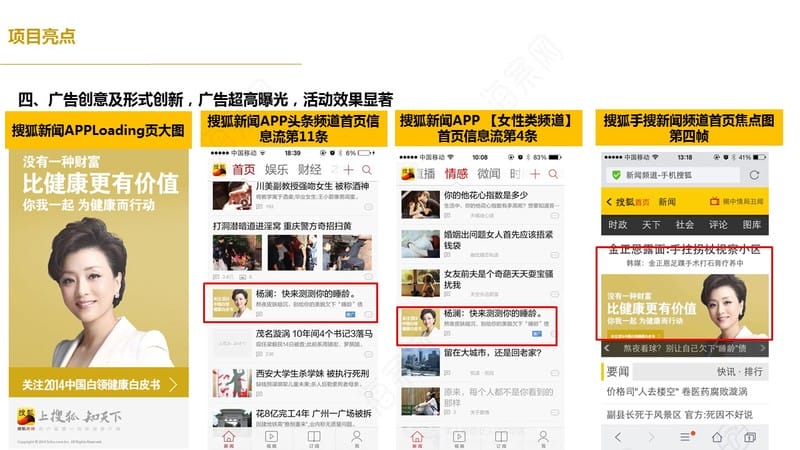Click the reload icon next to 新闻频道-手机搜狐

pos(754,175)
